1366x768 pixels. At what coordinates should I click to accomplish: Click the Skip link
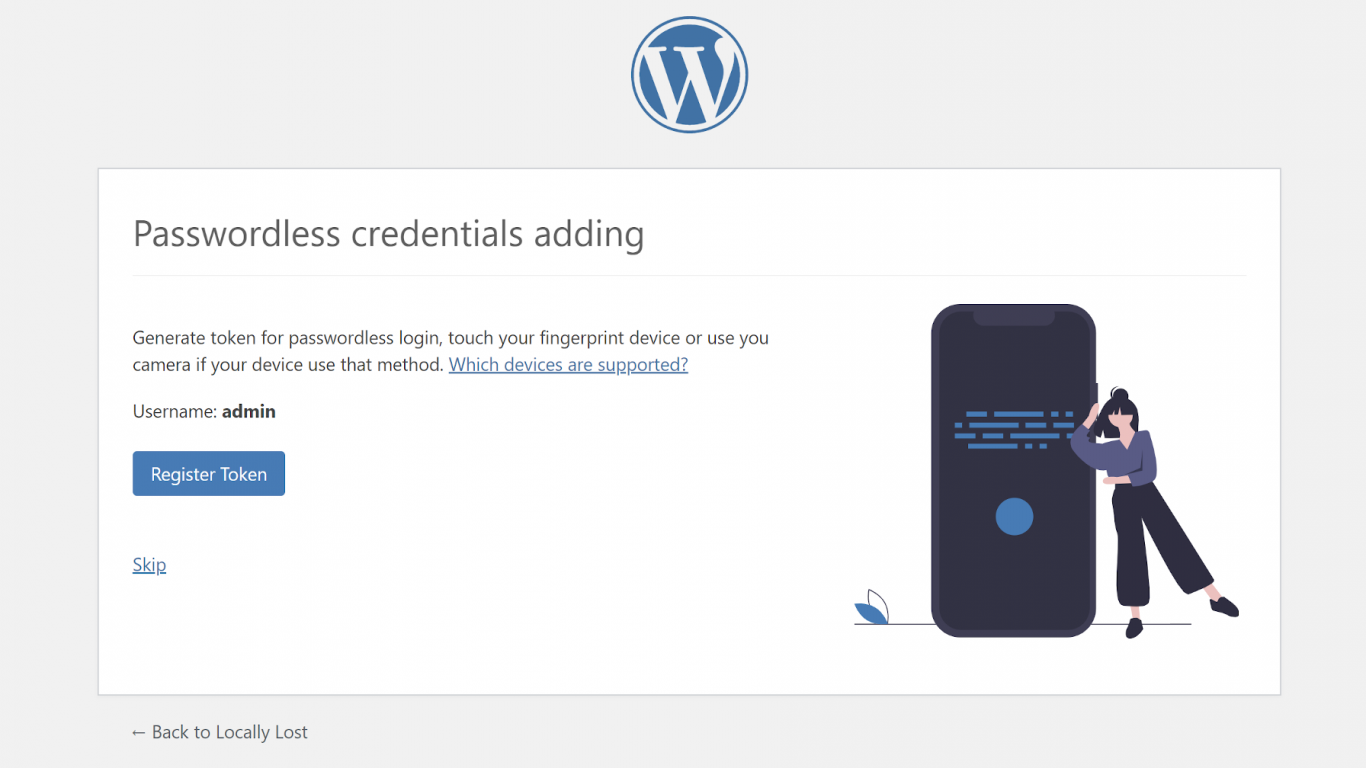[x=149, y=564]
